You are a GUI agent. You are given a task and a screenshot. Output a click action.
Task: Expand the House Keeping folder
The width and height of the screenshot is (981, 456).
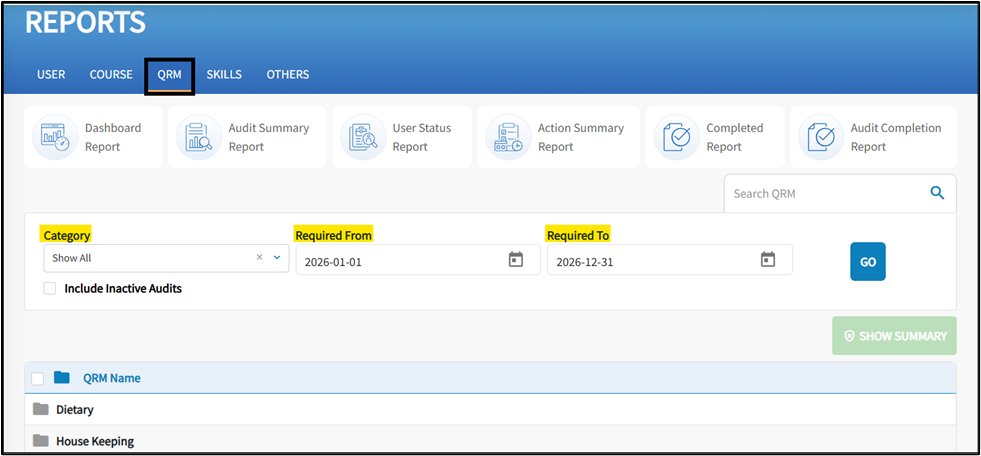tap(41, 441)
